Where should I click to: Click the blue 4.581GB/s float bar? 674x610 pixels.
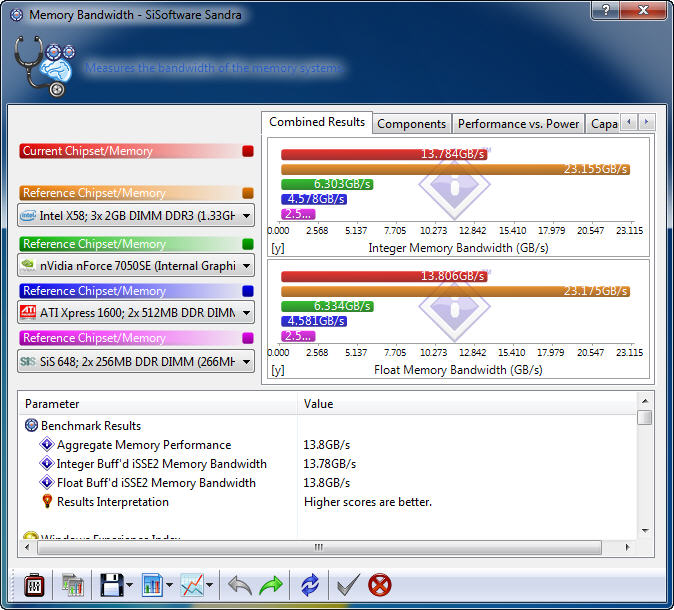tap(314, 321)
